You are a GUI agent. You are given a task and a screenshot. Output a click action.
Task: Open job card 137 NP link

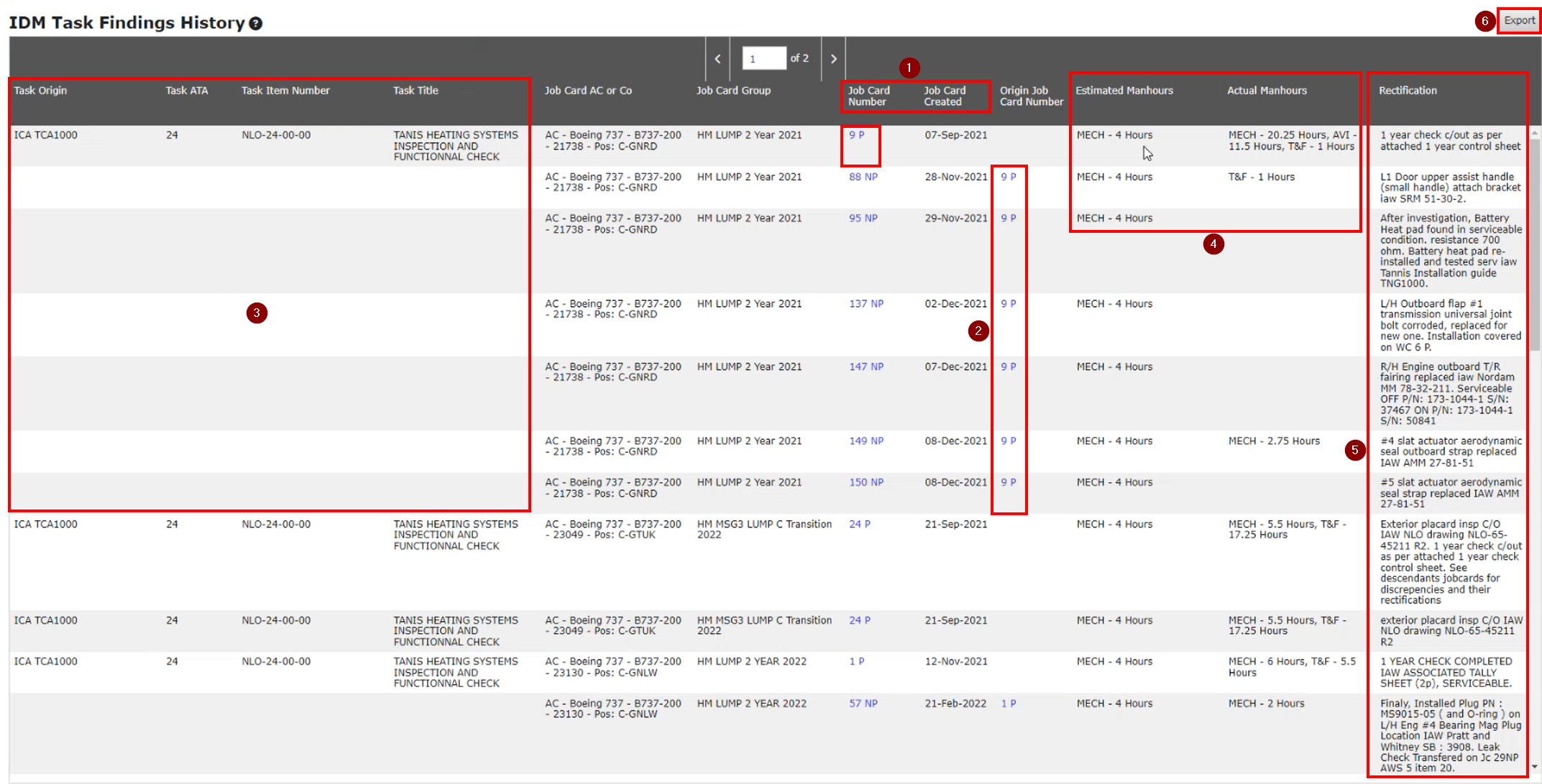click(866, 304)
